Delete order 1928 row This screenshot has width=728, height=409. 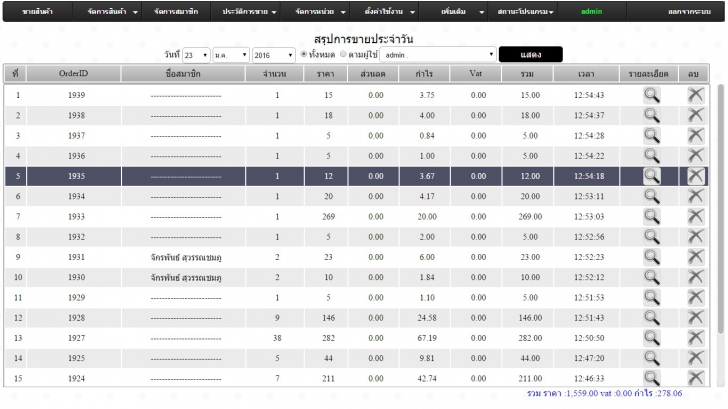coord(696,318)
